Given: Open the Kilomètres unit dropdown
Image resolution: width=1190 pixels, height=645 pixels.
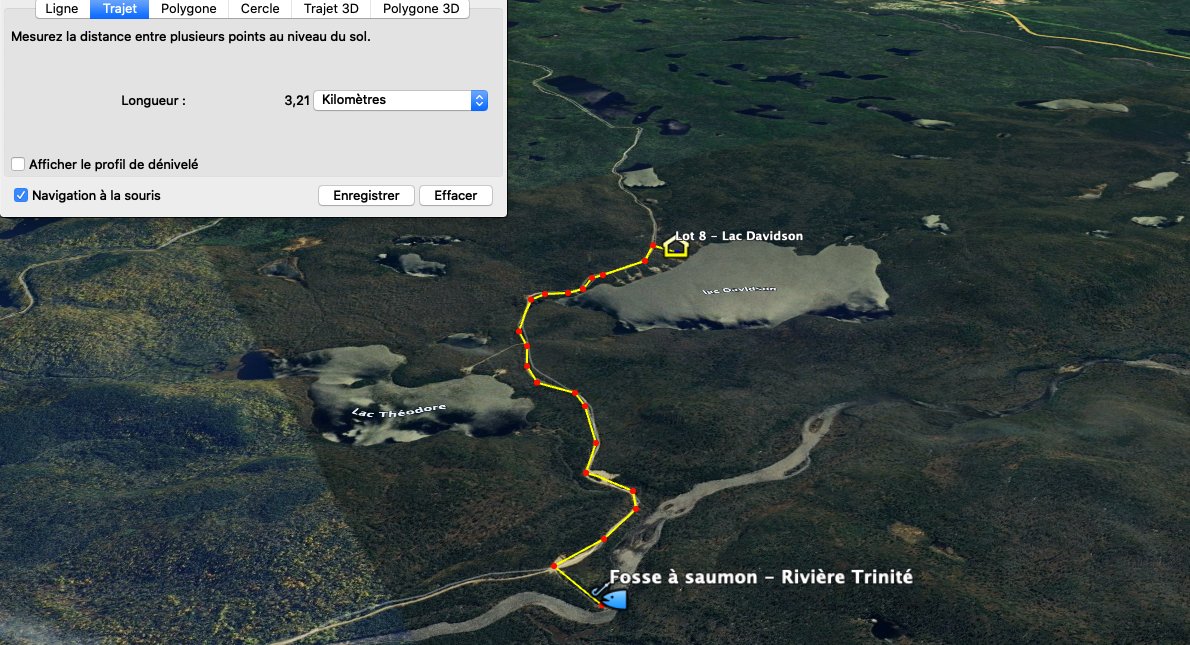Looking at the screenshot, I should [x=401, y=100].
